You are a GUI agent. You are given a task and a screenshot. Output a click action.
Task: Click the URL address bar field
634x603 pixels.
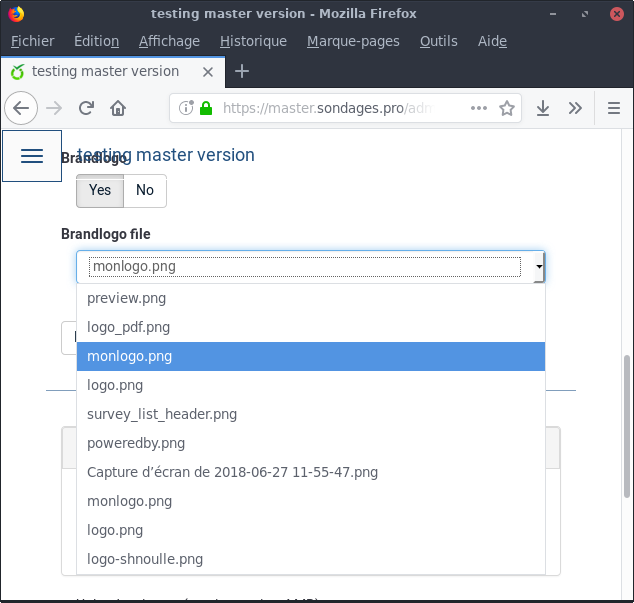tap(340, 108)
